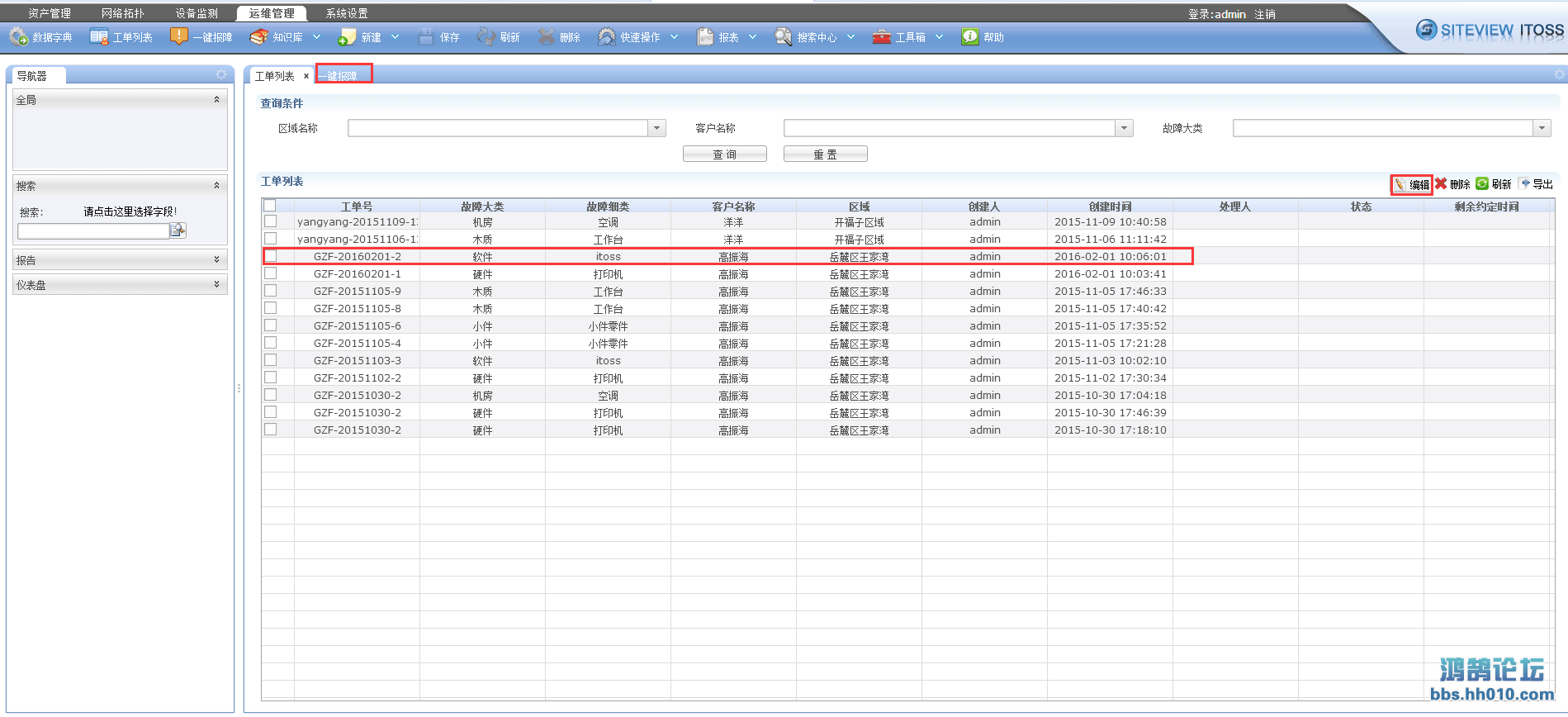Image resolution: width=1568 pixels, height=717 pixels.
Task: Open the 数据字典 toolbar icon
Action: click(x=19, y=37)
